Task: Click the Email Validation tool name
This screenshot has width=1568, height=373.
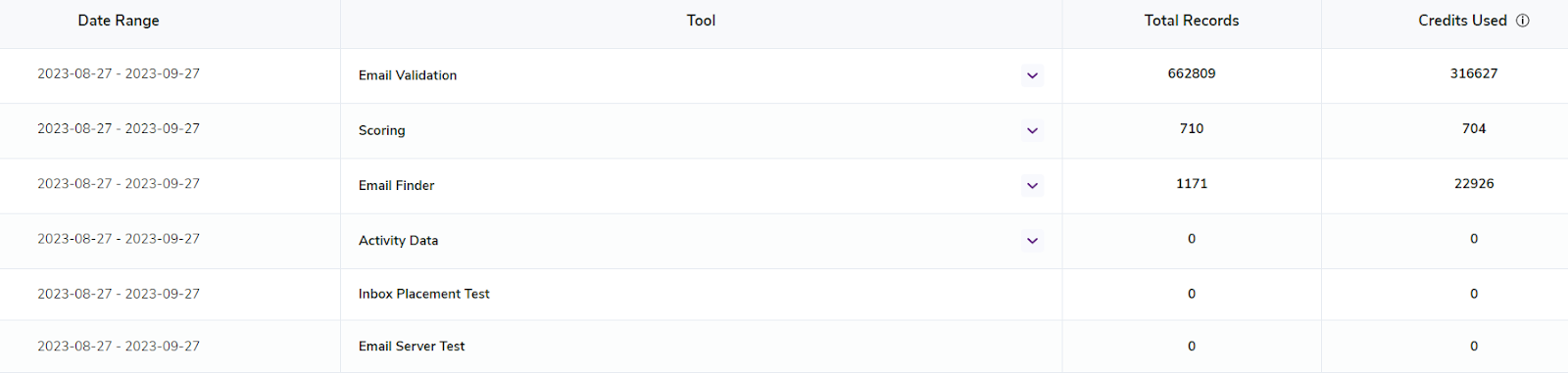Action: (408, 75)
